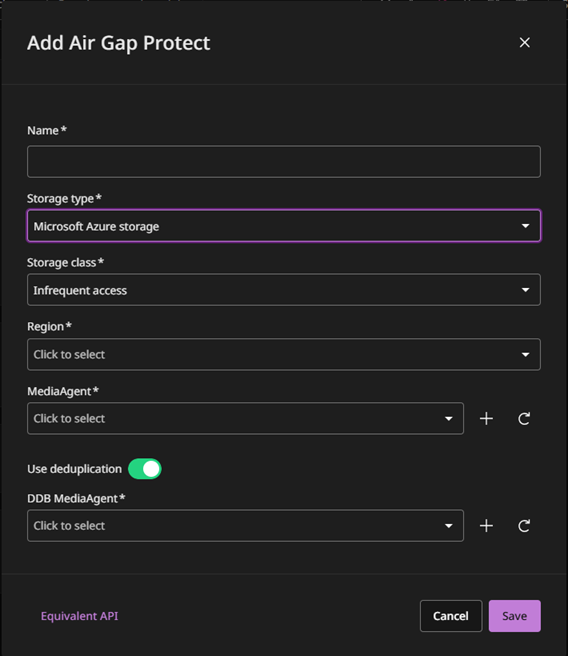Screen dimensions: 568x656
Task: Click the Use deduplication label text
Action: click(74, 469)
